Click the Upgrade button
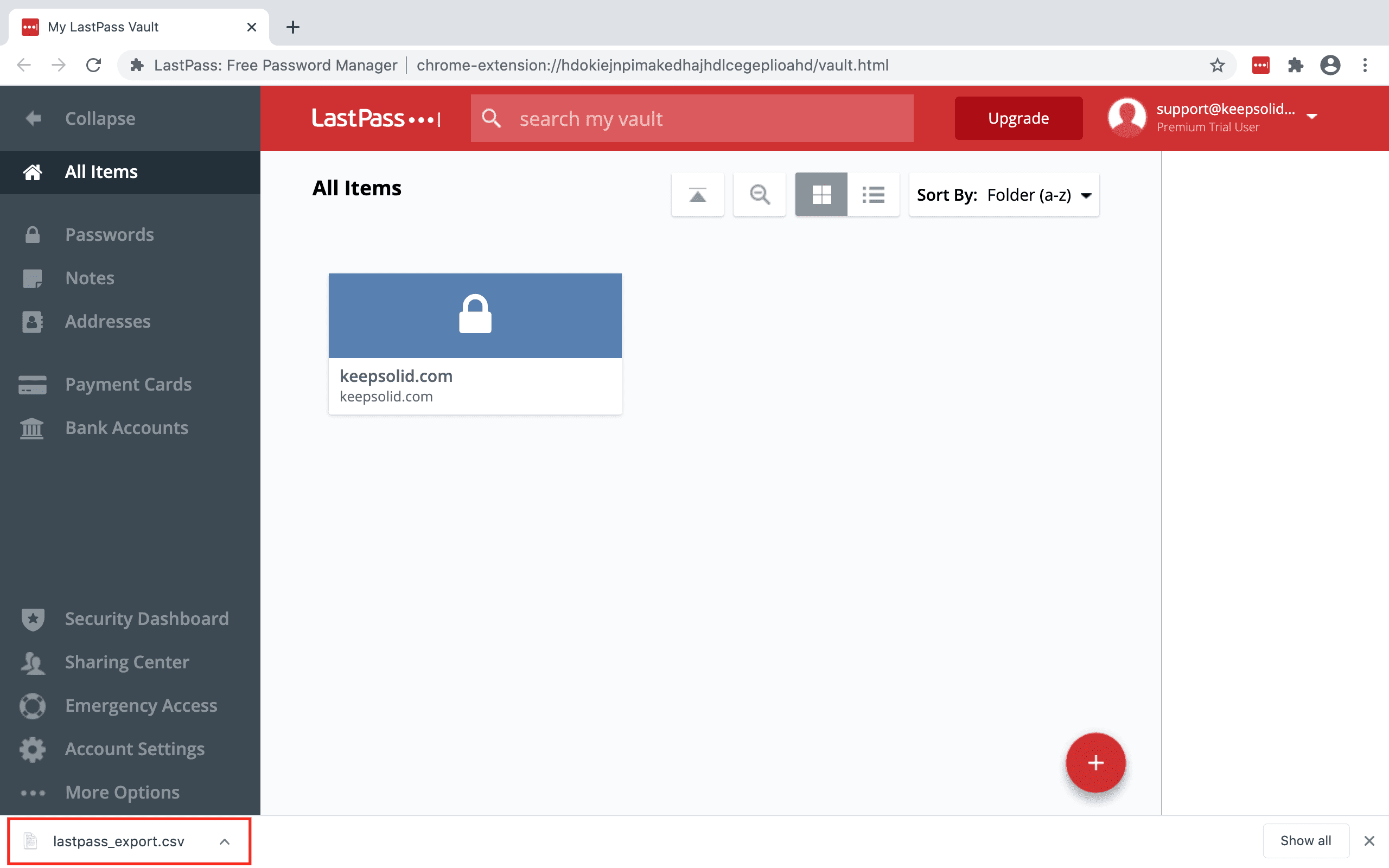The width and height of the screenshot is (1389, 868). pos(1018,118)
